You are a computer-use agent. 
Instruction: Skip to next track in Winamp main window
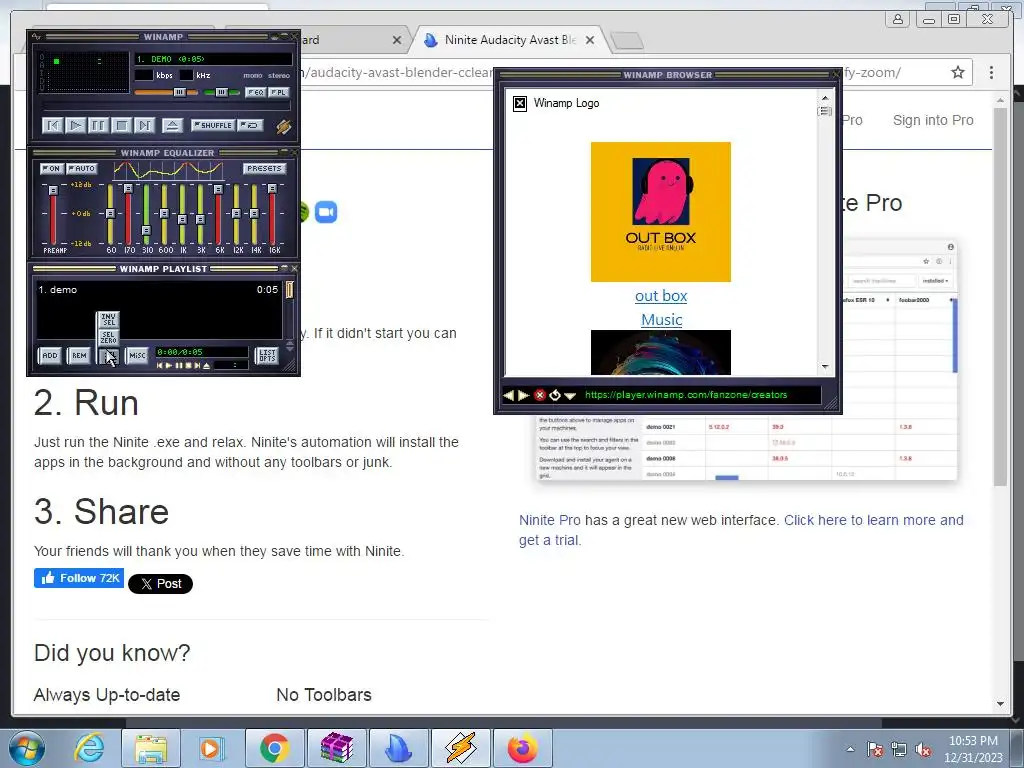click(144, 125)
